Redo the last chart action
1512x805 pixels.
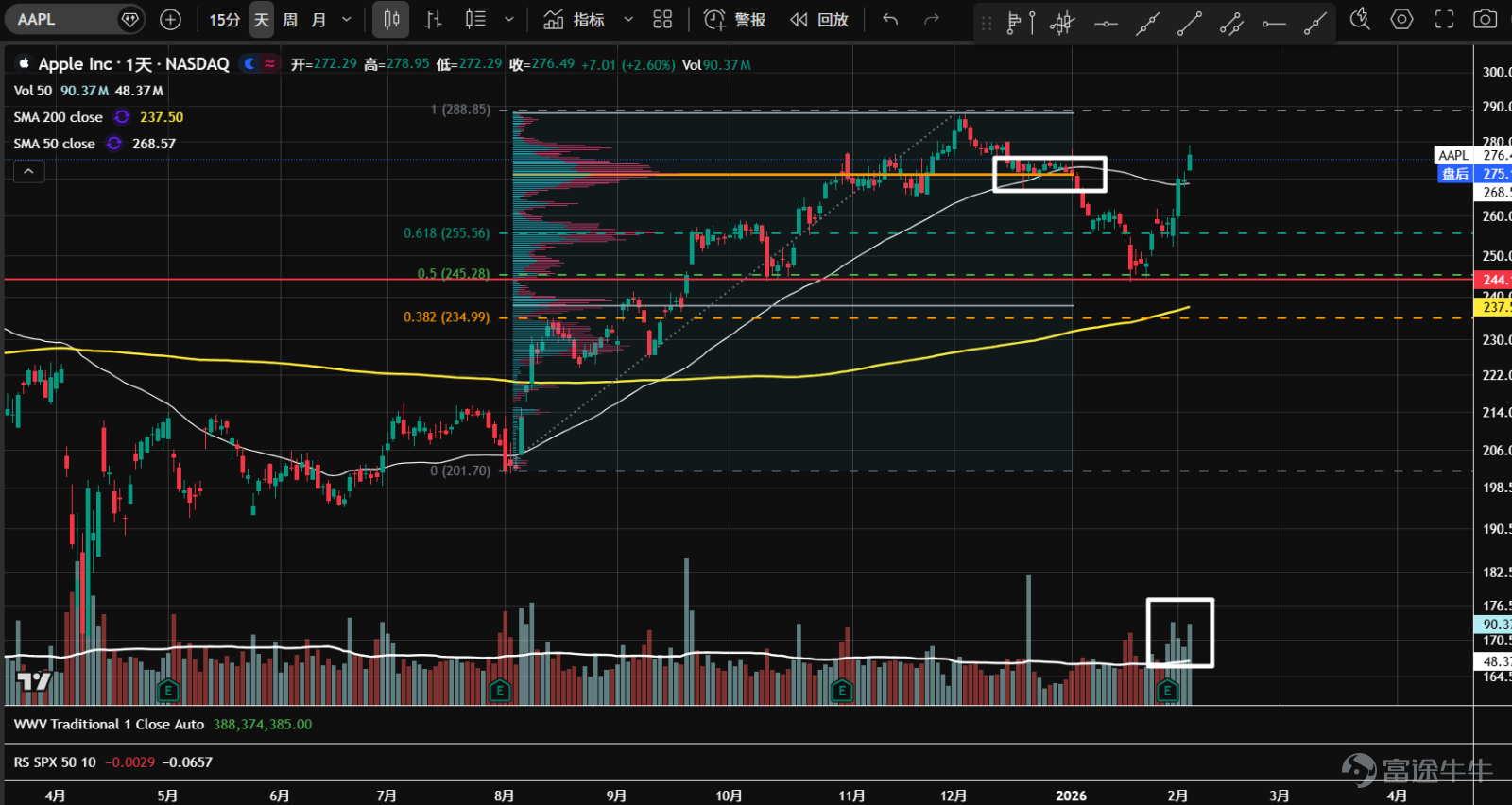point(932,19)
